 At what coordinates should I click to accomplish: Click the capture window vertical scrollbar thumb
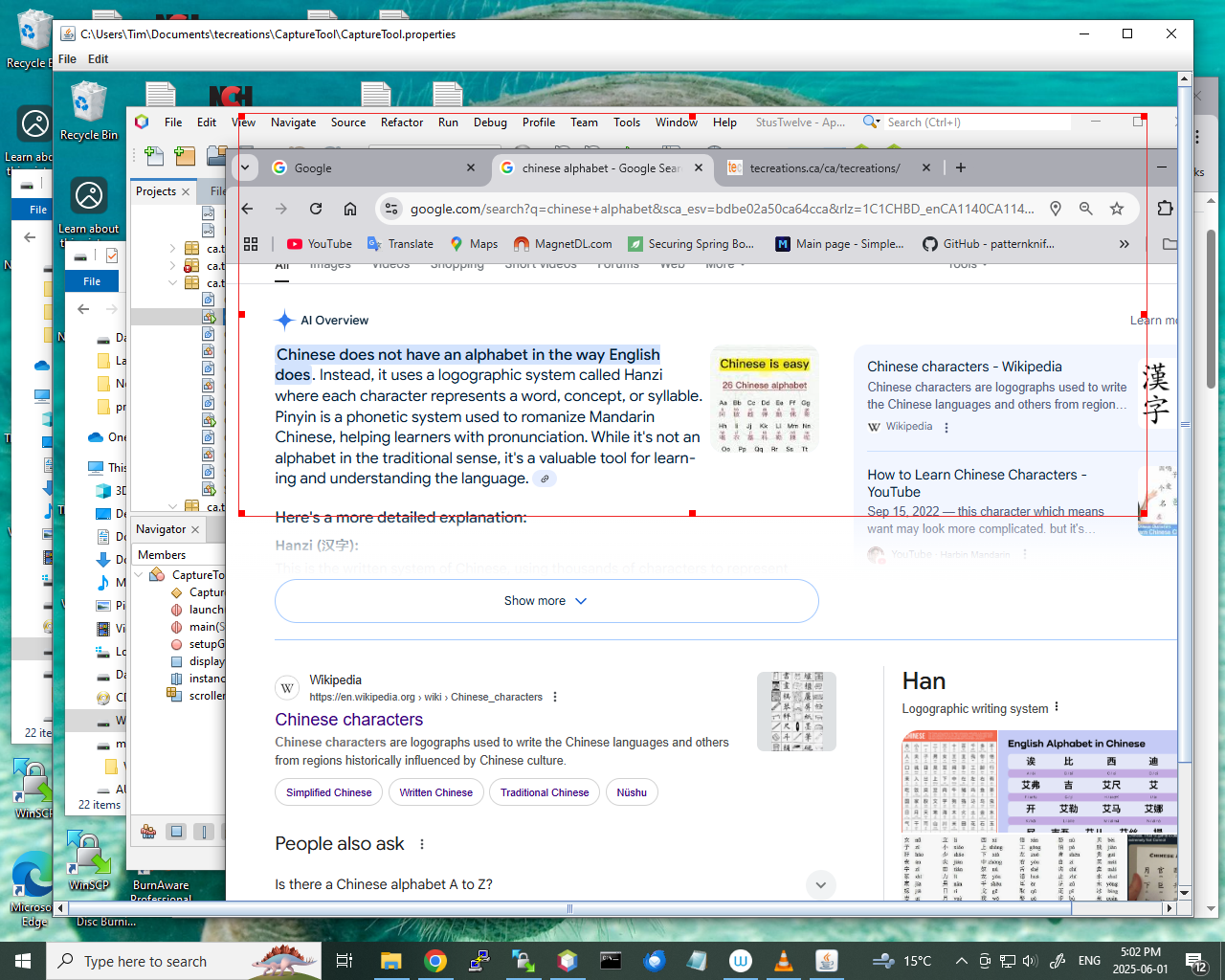click(x=1185, y=426)
